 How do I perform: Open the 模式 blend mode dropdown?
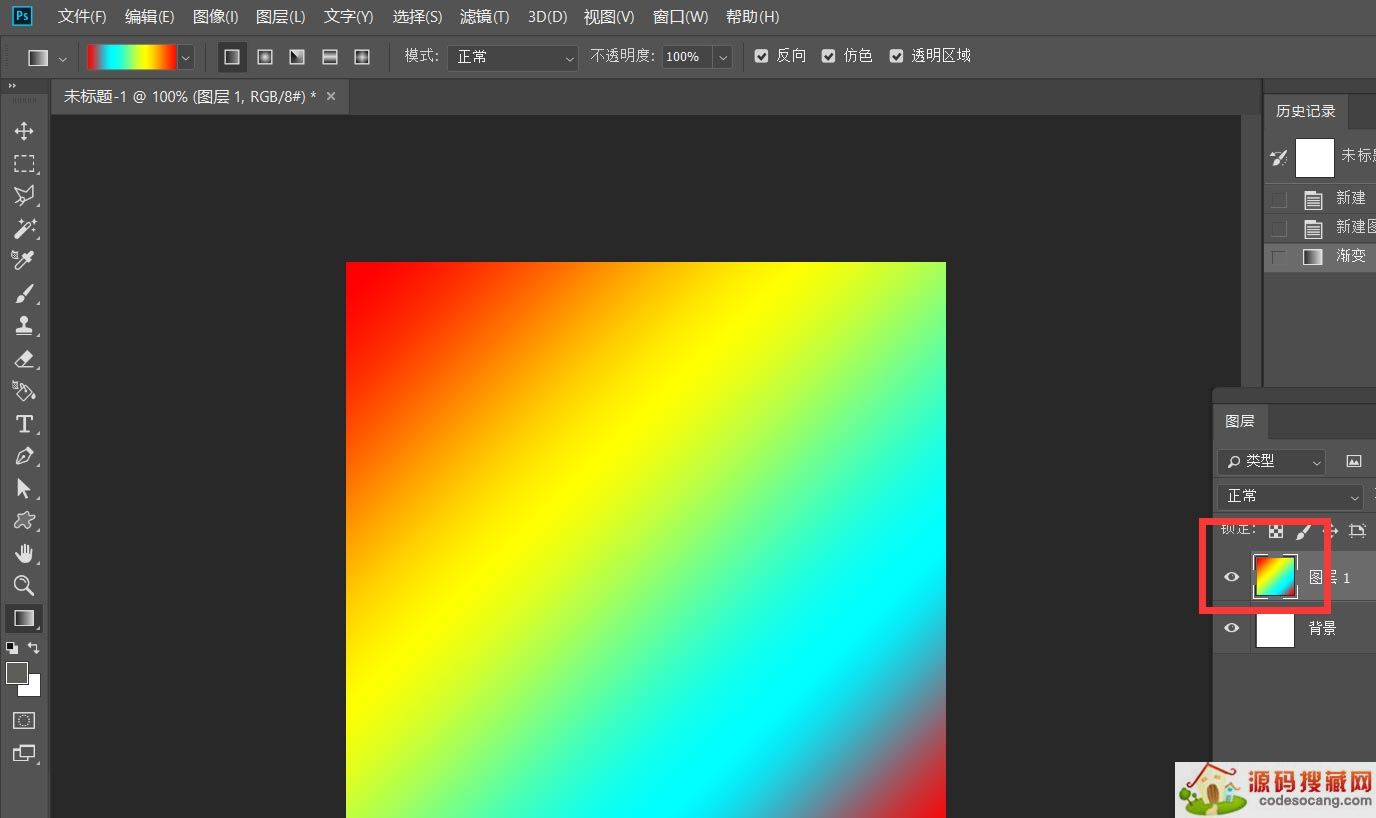click(512, 57)
